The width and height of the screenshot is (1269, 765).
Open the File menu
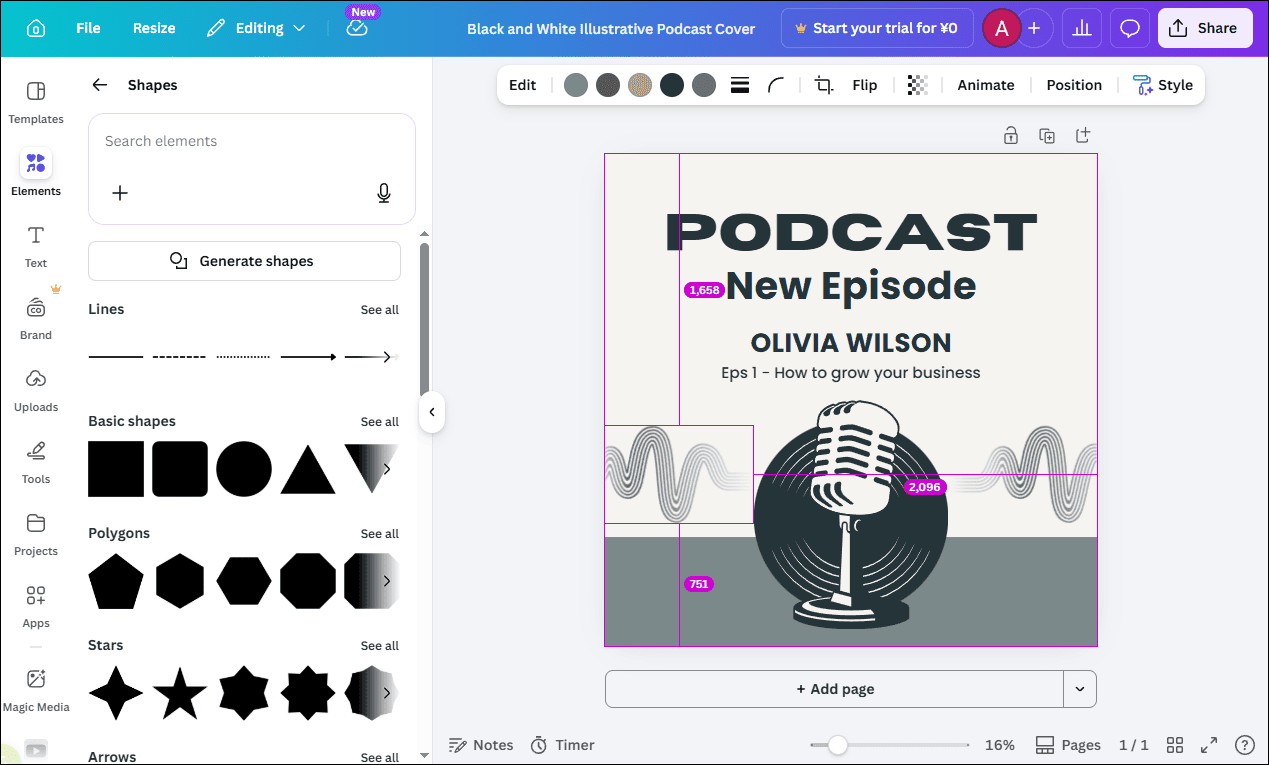88,28
